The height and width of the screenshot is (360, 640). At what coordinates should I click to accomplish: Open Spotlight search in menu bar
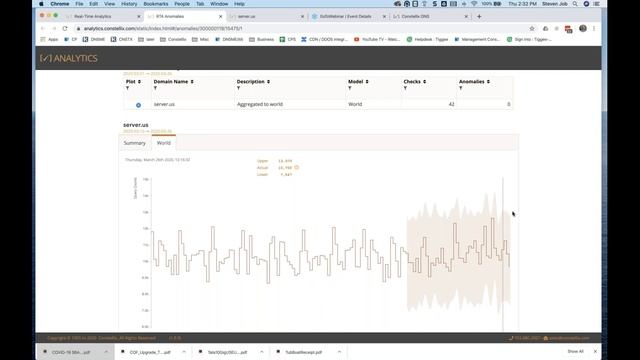coord(575,4)
